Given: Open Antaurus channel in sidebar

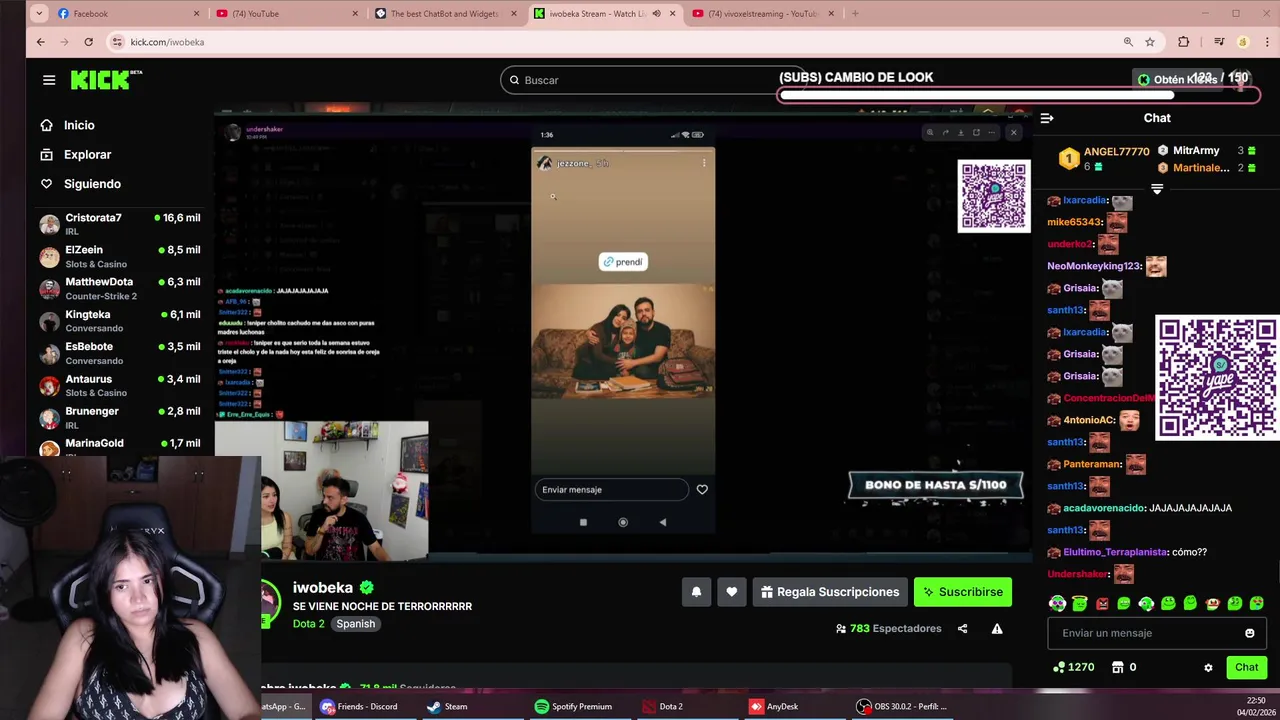Looking at the screenshot, I should [120, 385].
